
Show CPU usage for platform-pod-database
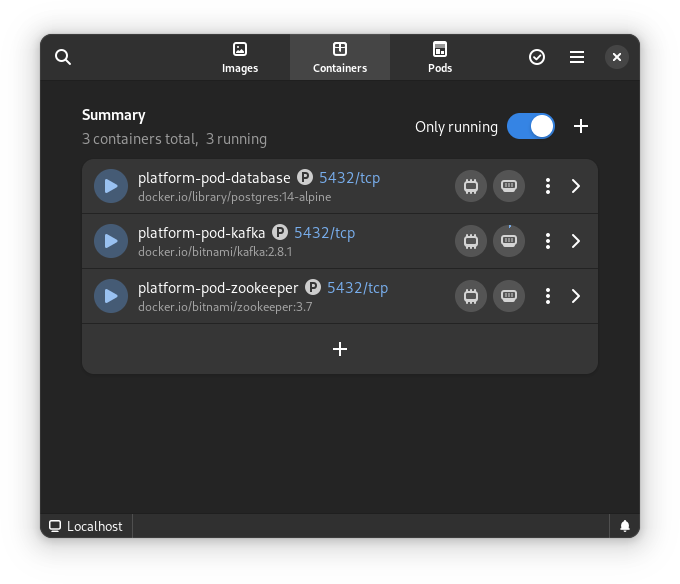coord(470,186)
